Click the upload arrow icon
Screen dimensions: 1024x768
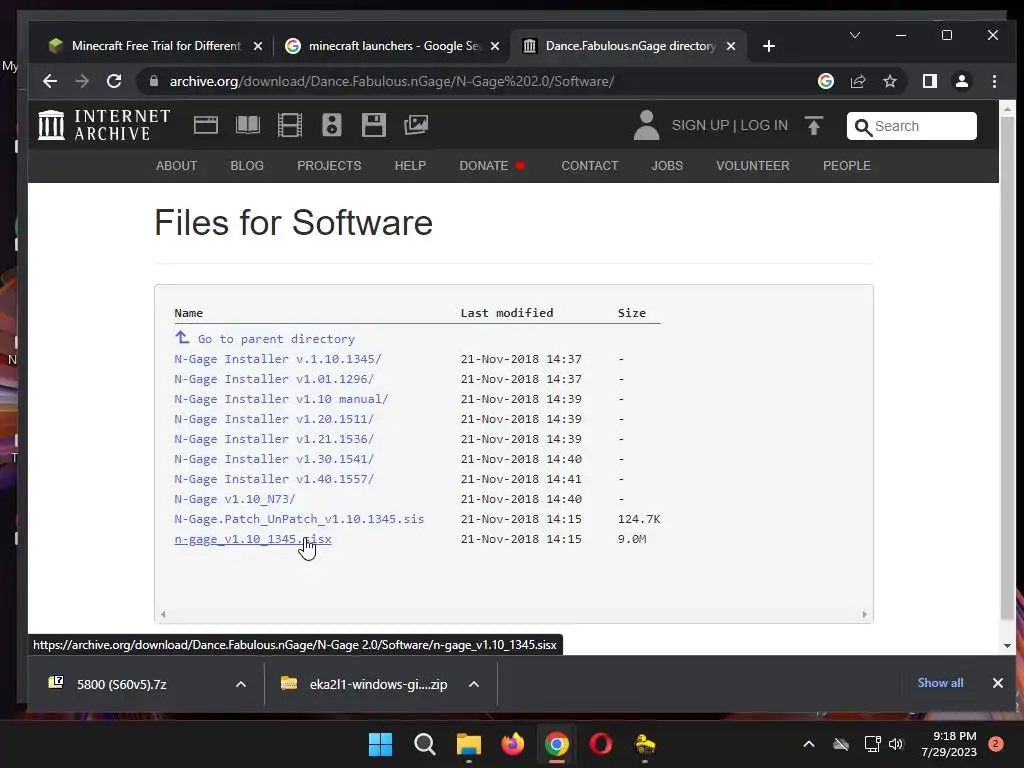point(814,125)
